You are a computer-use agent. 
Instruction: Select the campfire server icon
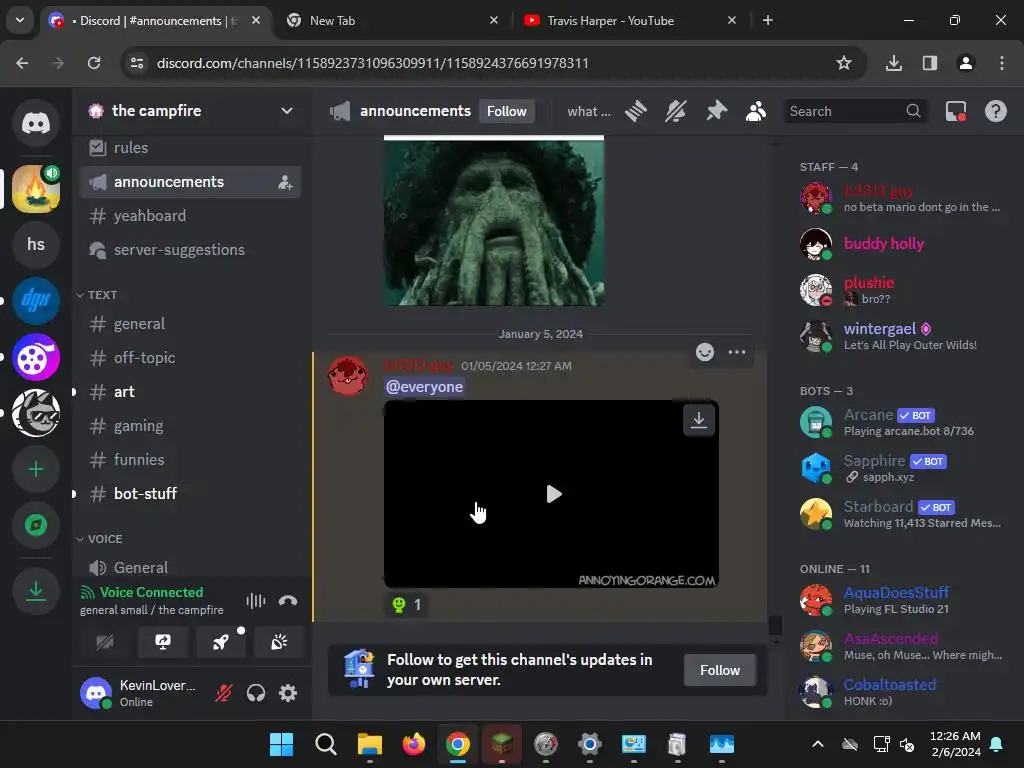pyautogui.click(x=36, y=189)
